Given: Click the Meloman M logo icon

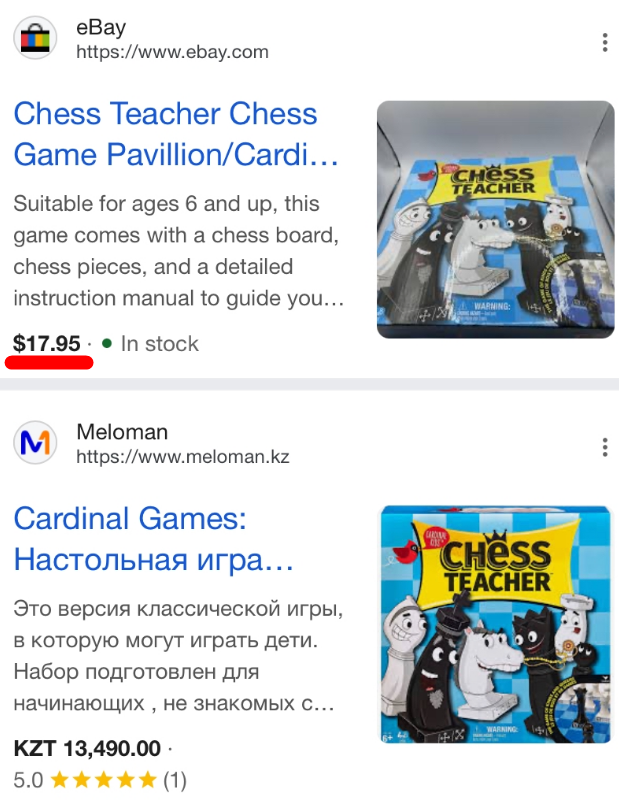Looking at the screenshot, I should [35, 443].
